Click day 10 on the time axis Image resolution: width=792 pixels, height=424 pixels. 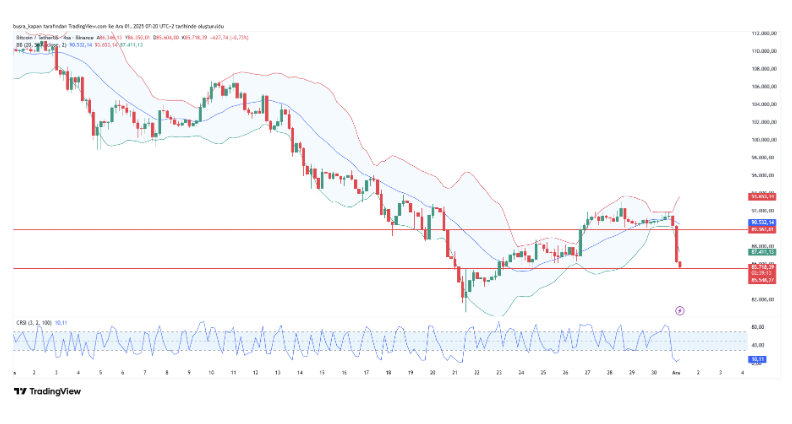click(x=210, y=372)
